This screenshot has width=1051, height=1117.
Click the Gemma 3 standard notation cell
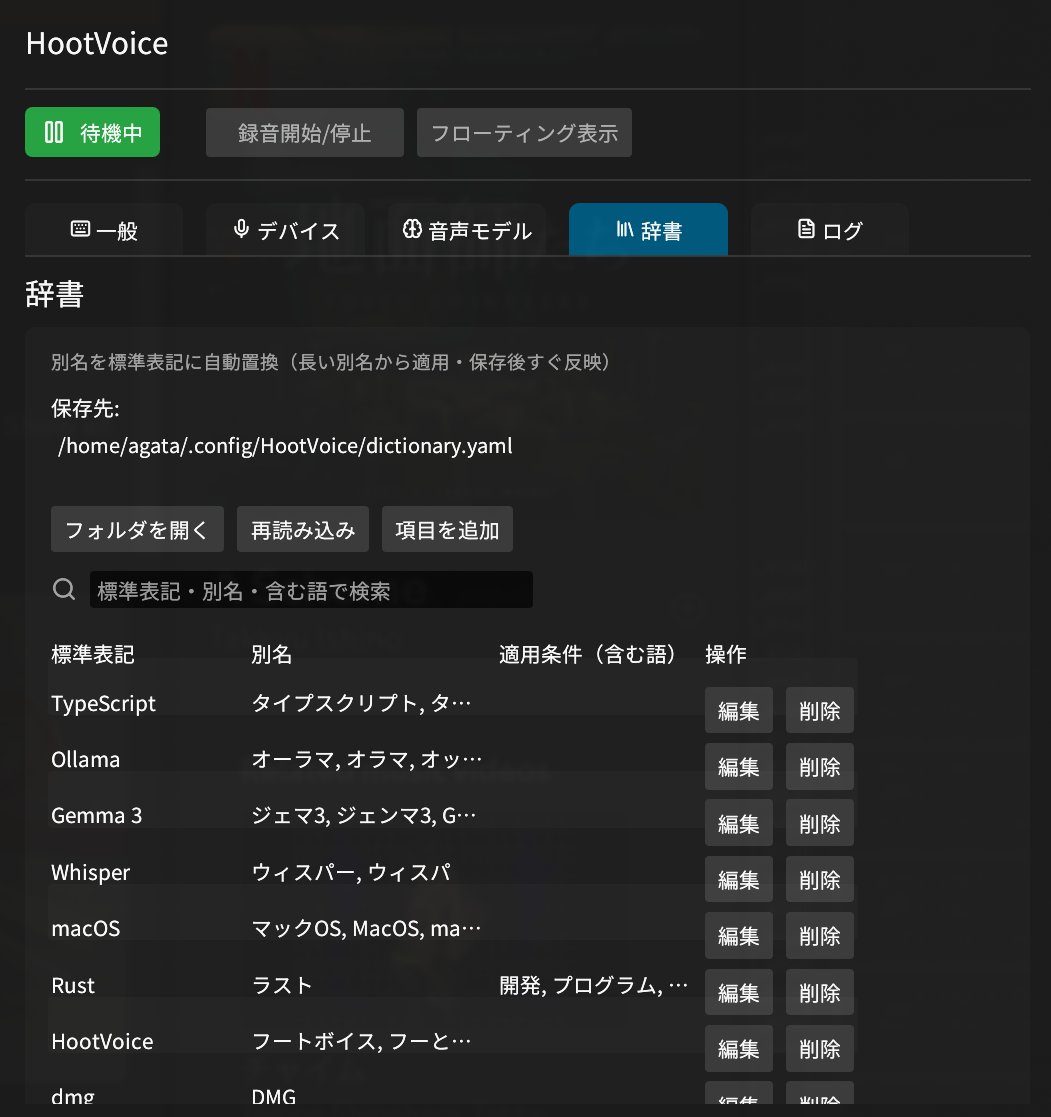pos(96,815)
